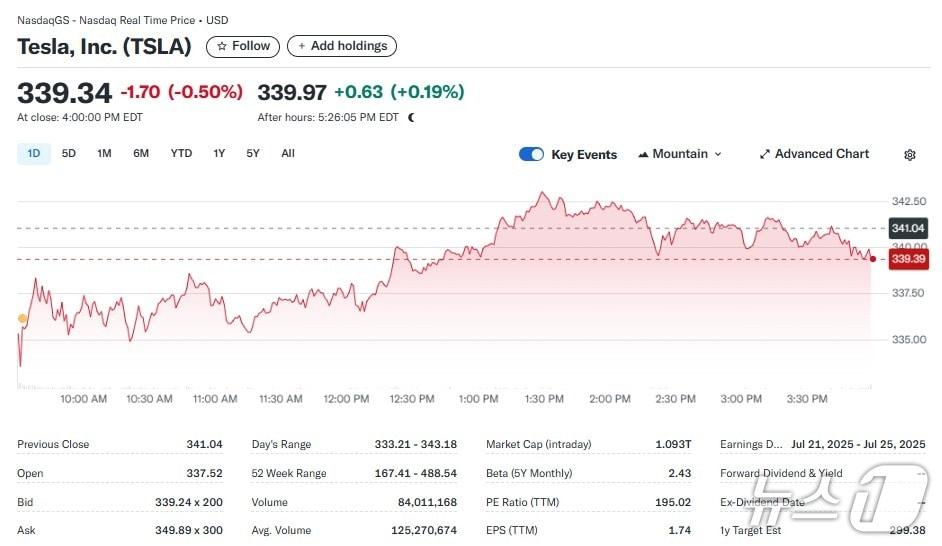Screen dimensions: 942x546
Task: Open the Mountain chart style dropdown
Action: pos(680,154)
